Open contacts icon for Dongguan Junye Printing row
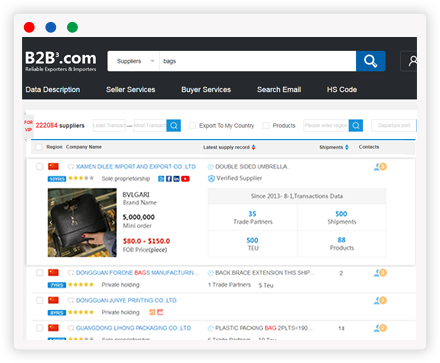 click(x=380, y=301)
